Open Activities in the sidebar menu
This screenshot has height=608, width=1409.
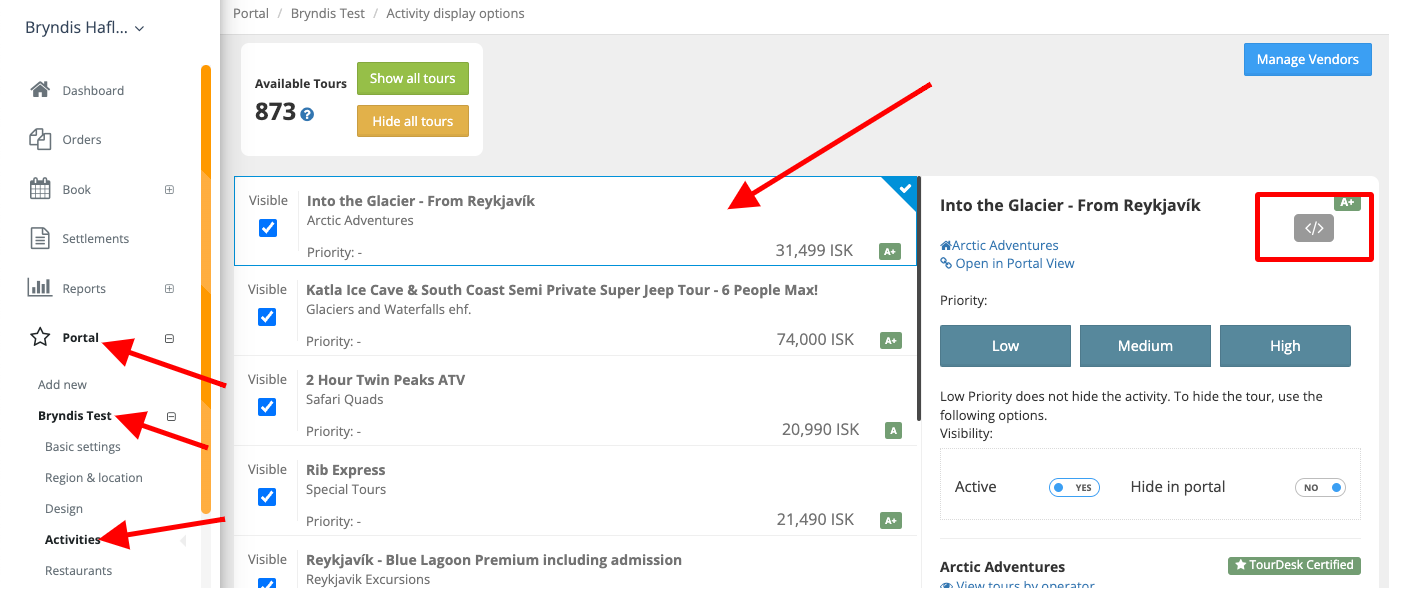tap(72, 539)
